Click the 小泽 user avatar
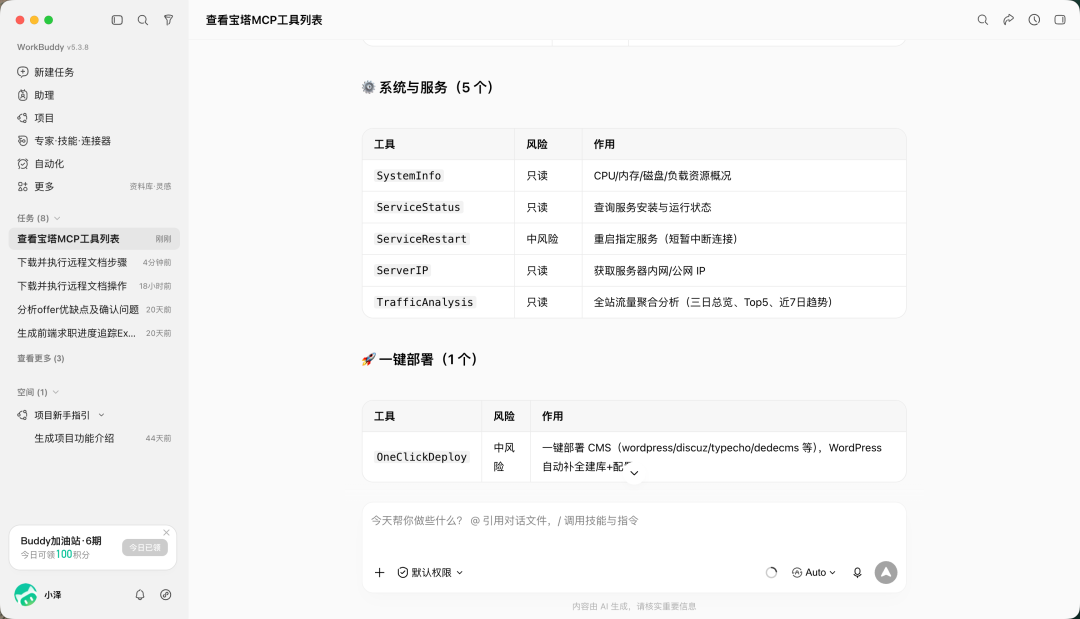 pos(26,595)
